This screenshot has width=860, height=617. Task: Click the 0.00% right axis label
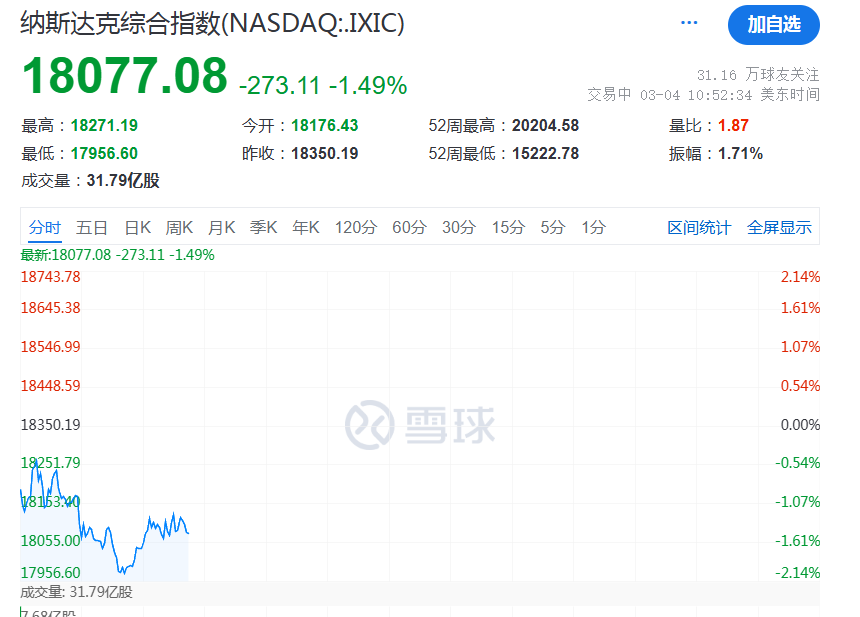click(x=800, y=425)
